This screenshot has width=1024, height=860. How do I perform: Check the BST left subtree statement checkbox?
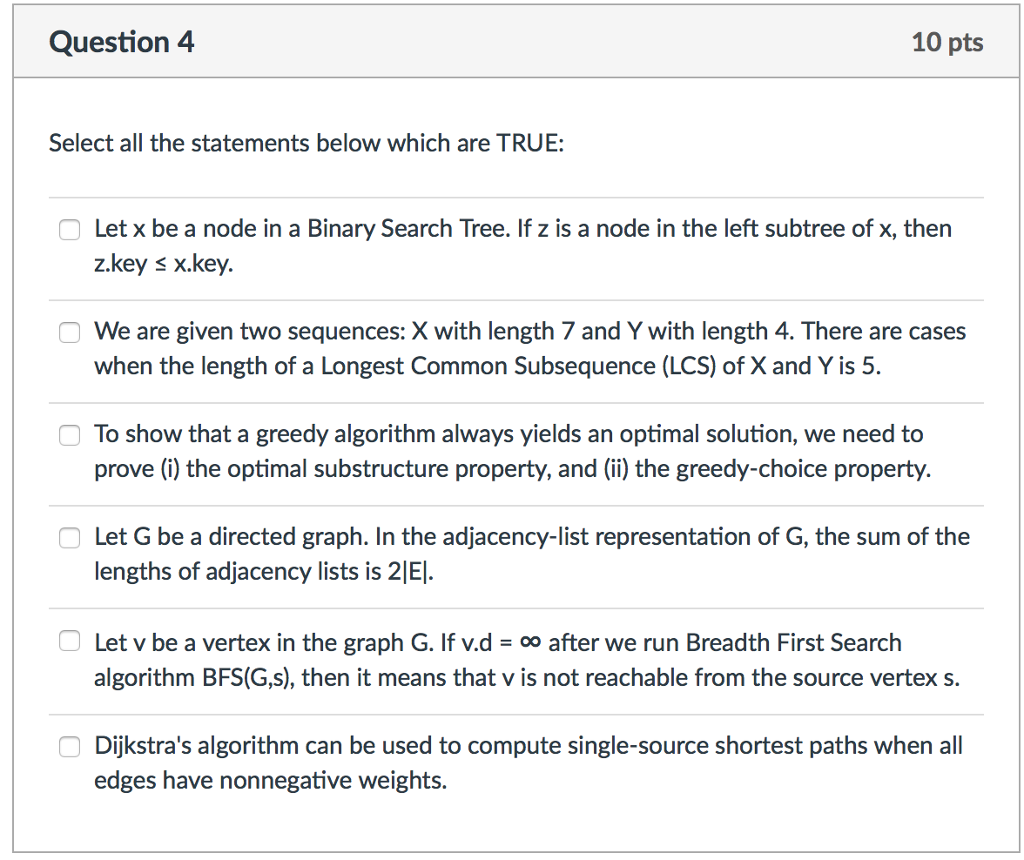point(69,229)
